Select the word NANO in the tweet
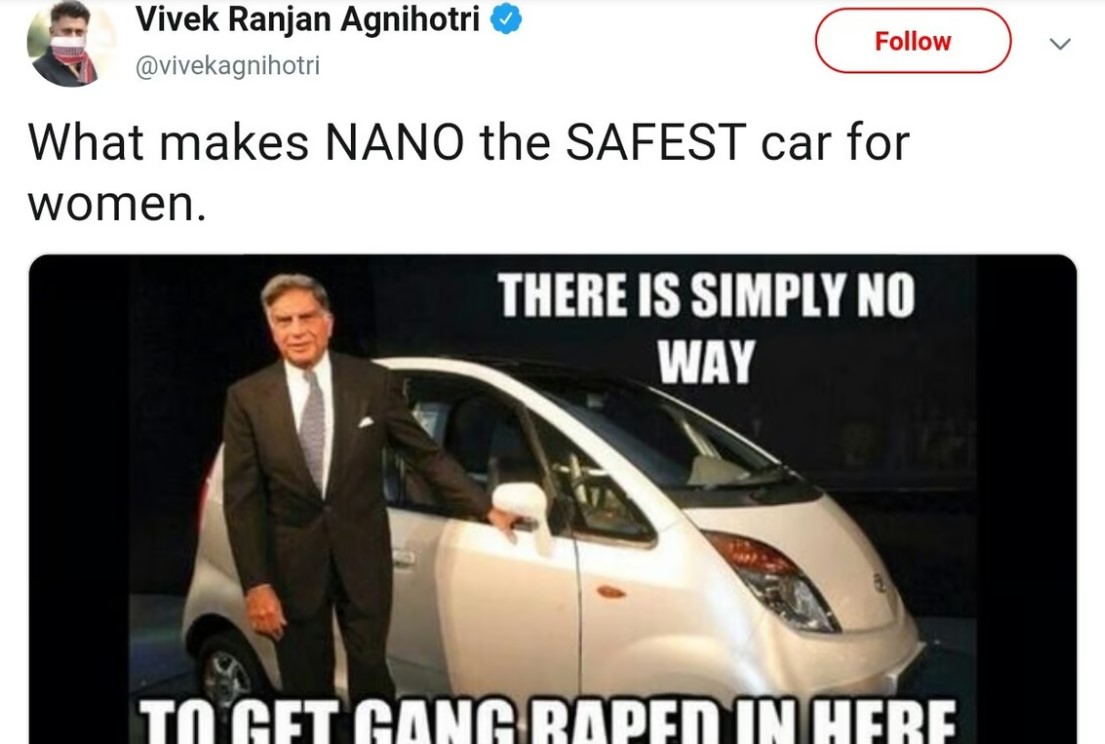The image size is (1105, 744). click(x=395, y=142)
